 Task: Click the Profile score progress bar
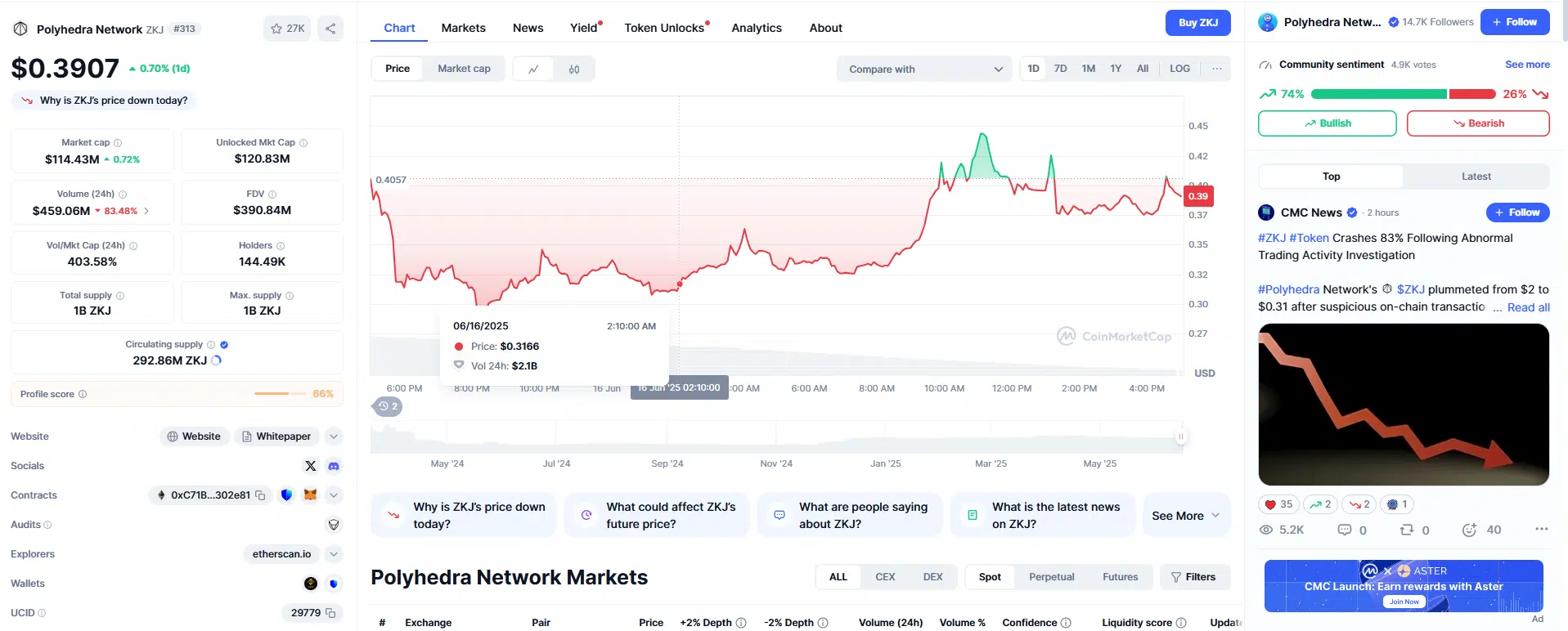tap(279, 394)
